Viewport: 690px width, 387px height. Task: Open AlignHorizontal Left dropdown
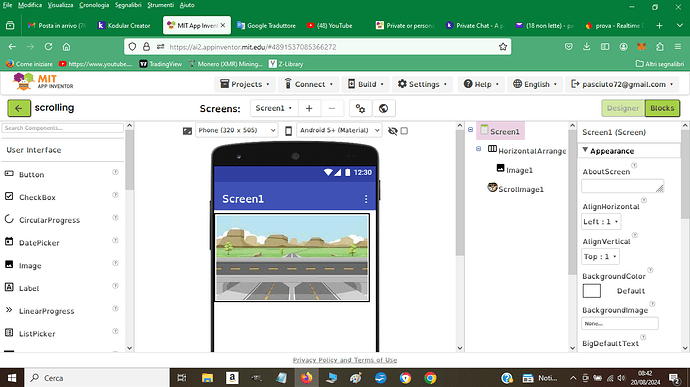tap(601, 221)
